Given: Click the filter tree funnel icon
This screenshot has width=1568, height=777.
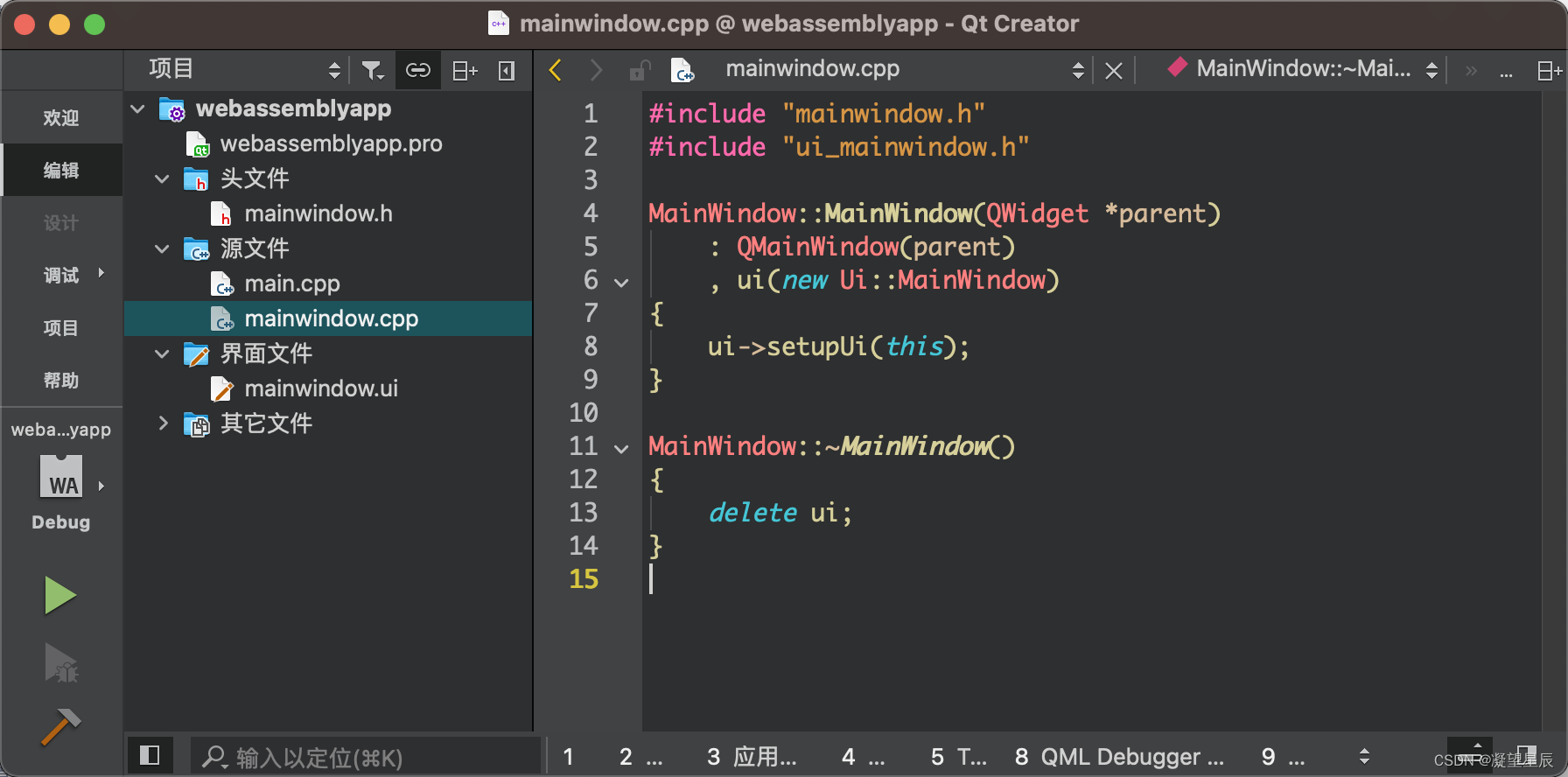Looking at the screenshot, I should click(373, 70).
